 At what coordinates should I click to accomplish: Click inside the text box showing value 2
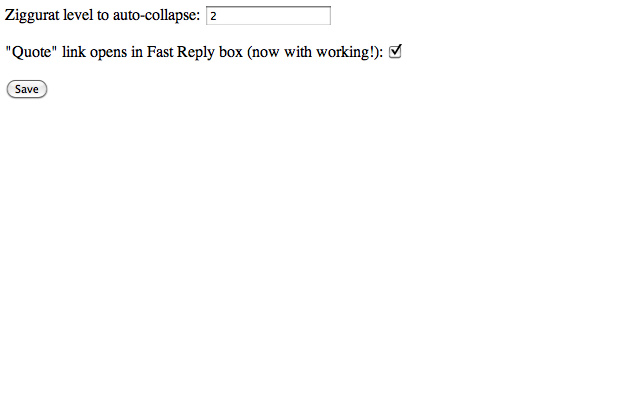pyautogui.click(x=268, y=16)
